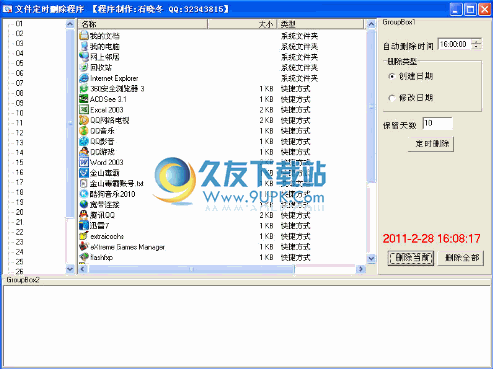The height and width of the screenshot is (369, 493).
Task: Click the 定时删除 button
Action: tap(431, 144)
